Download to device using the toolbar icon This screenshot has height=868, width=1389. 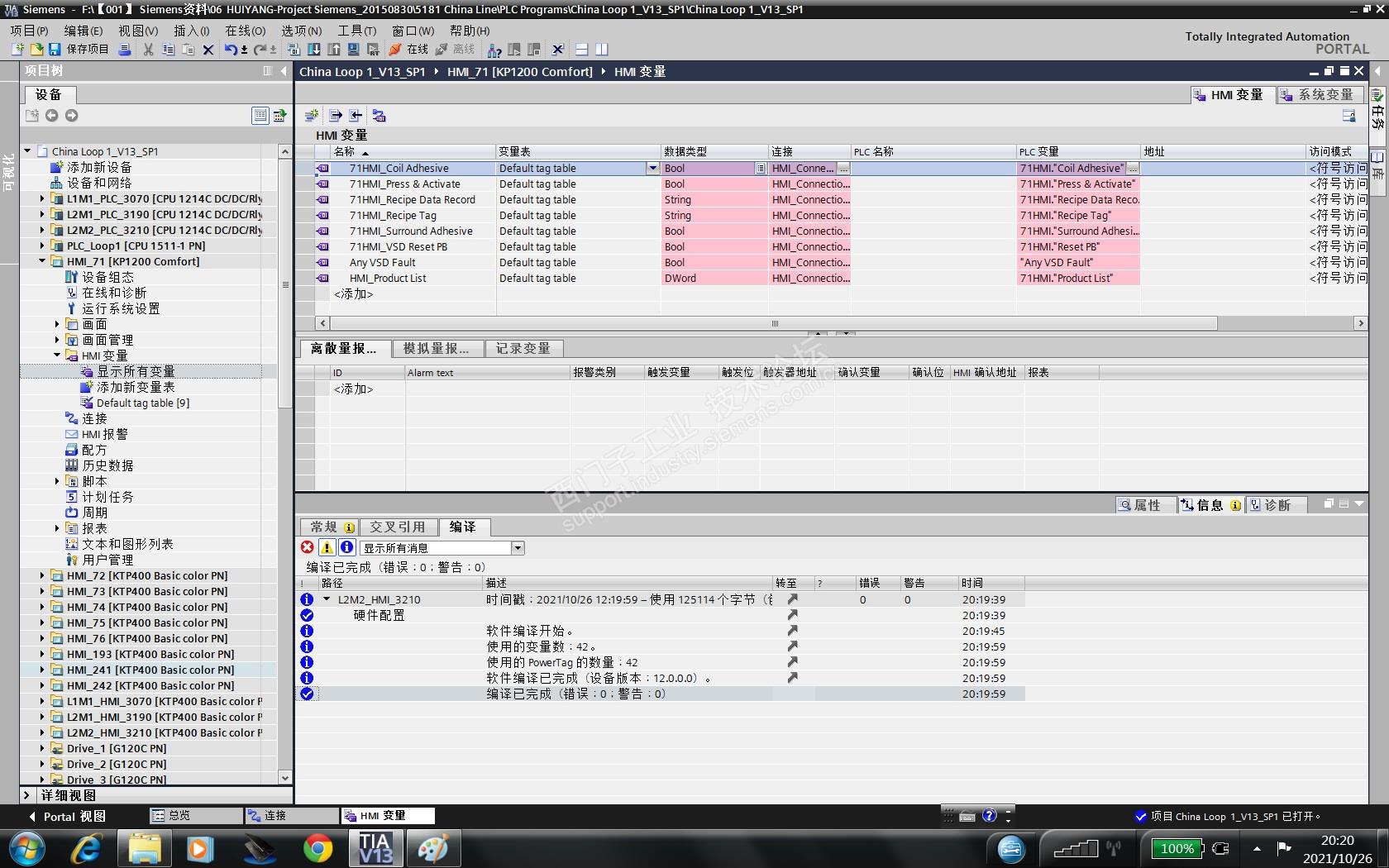(x=313, y=50)
